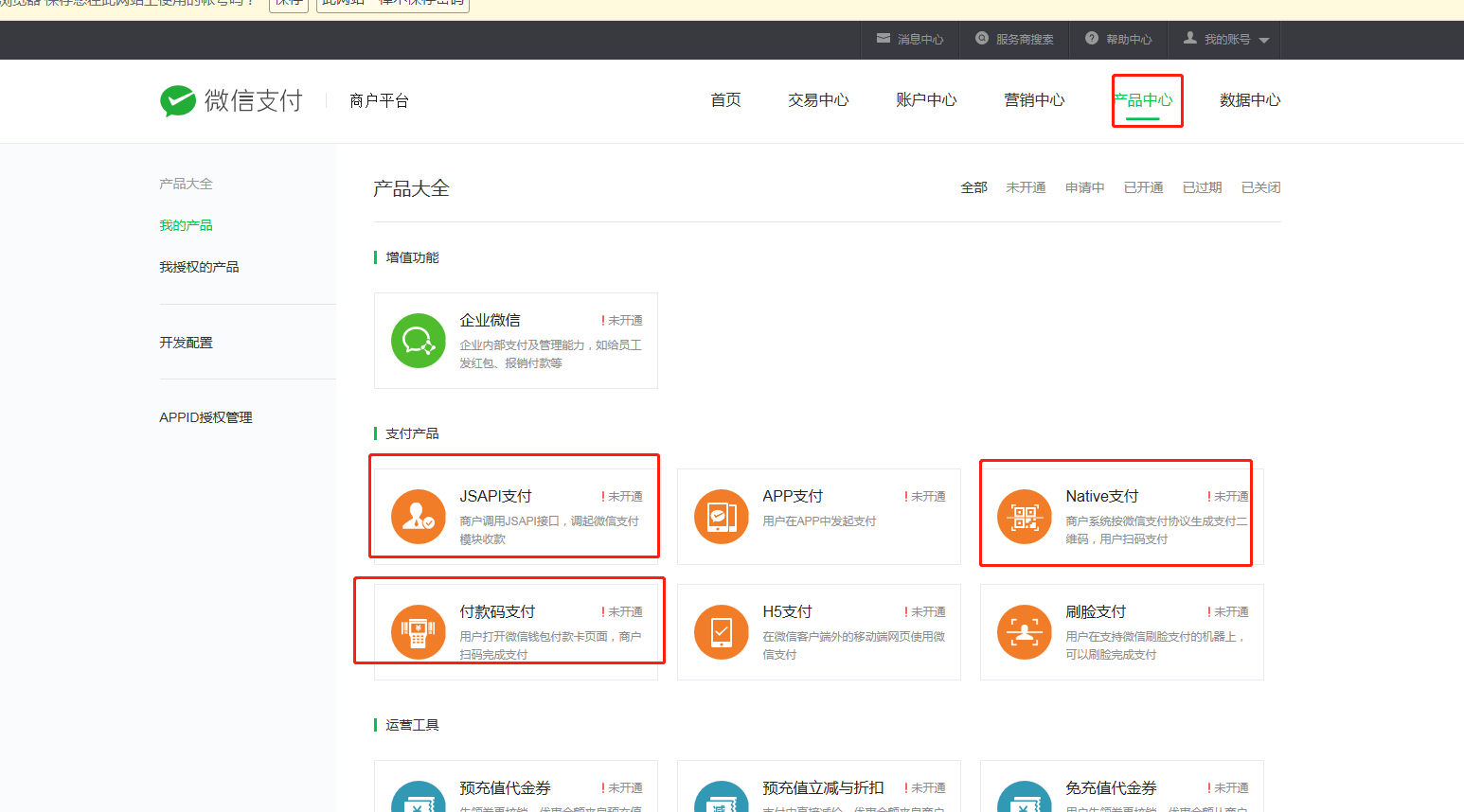Open the 数据中心 navigation tab
1464x812 pixels.
tap(1251, 100)
